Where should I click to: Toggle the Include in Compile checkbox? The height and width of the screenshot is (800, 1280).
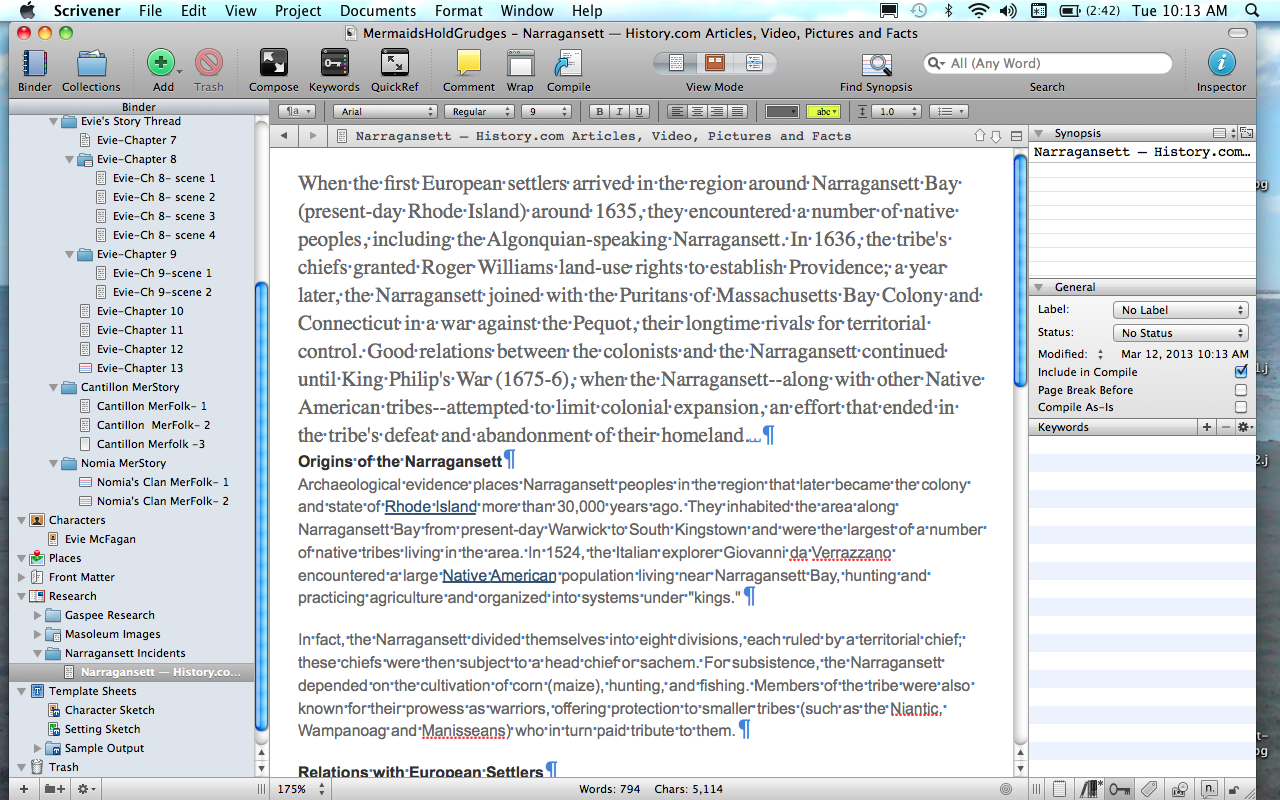pyautogui.click(x=1241, y=372)
